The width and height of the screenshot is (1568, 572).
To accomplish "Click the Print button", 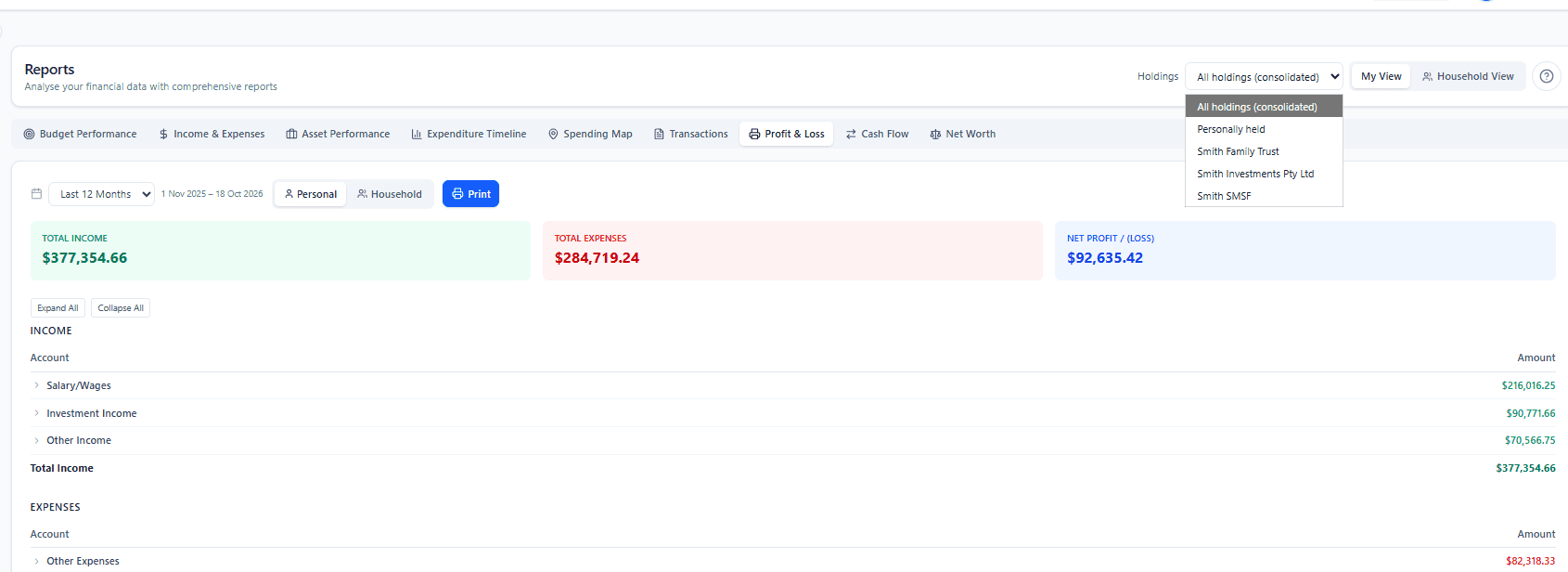I will click(x=470, y=194).
